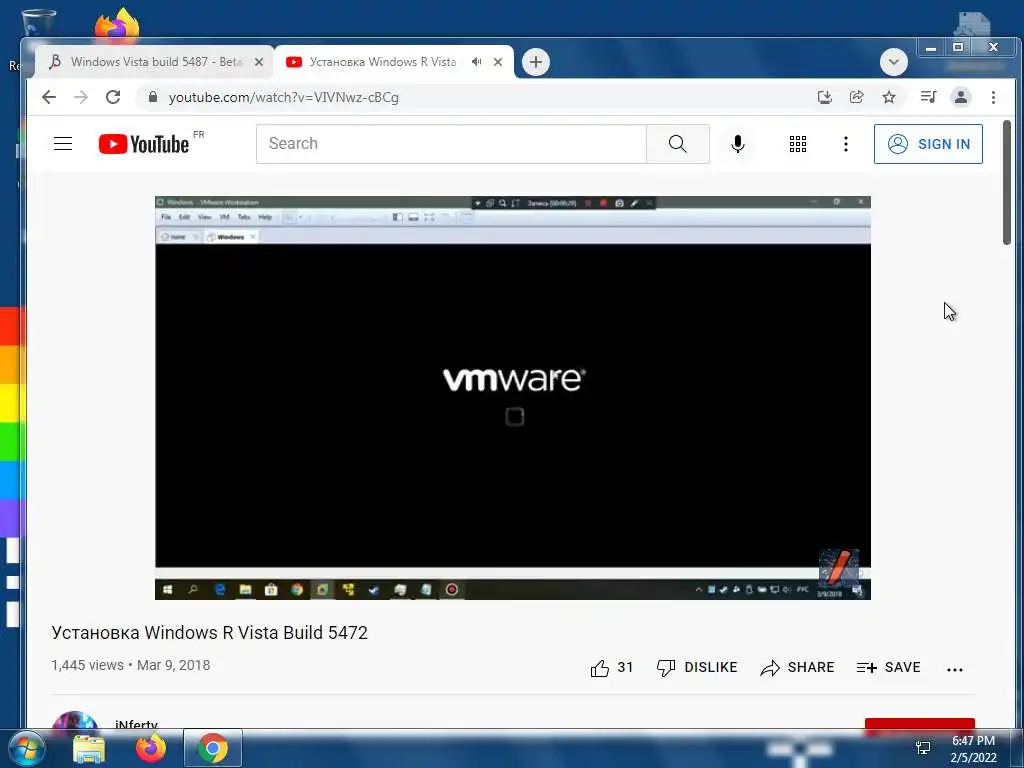This screenshot has width=1024, height=768.
Task: Mute the tab audio speaker icon
Action: click(477, 62)
